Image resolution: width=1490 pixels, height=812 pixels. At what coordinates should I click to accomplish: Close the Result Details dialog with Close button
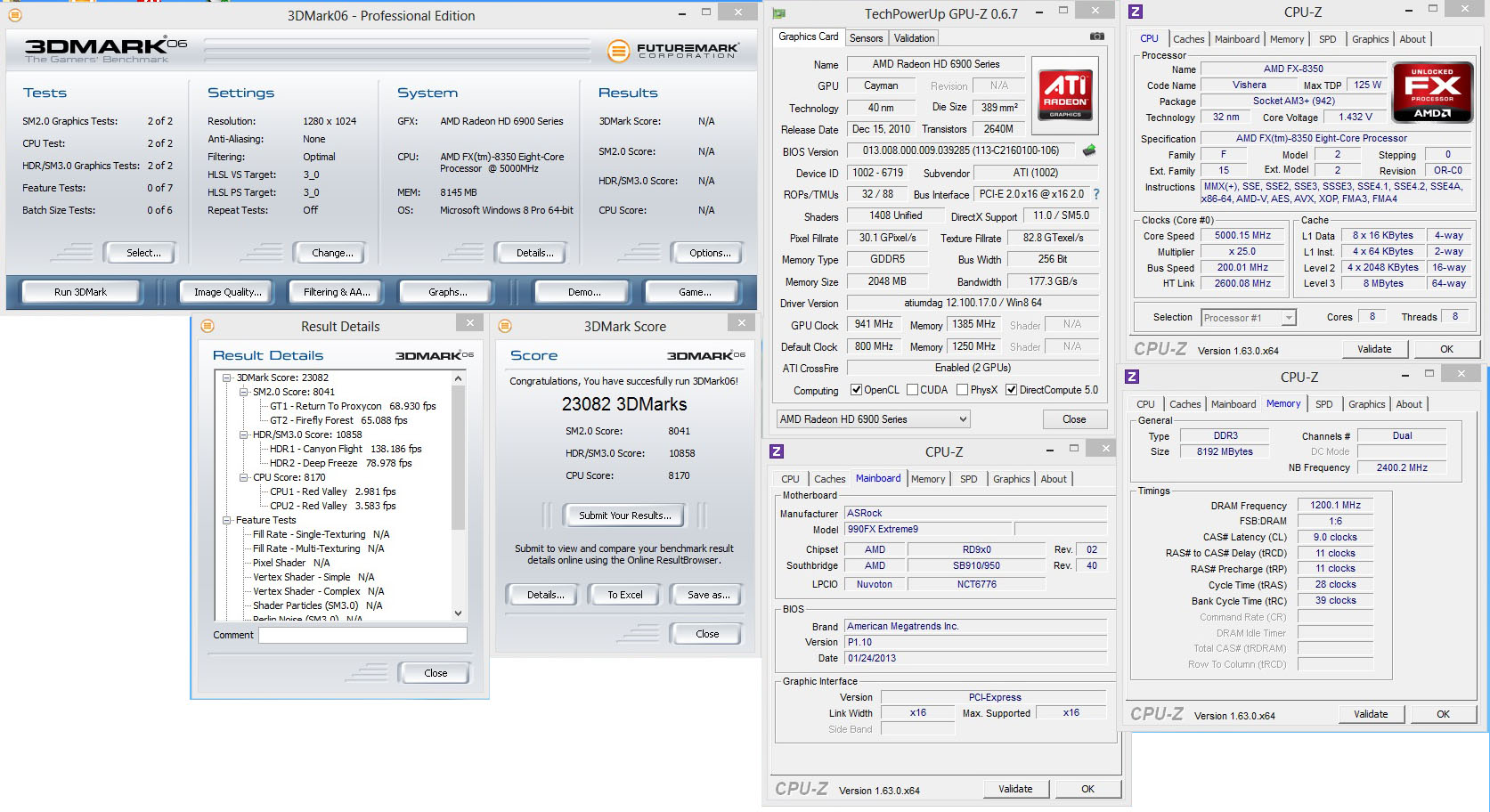click(x=436, y=673)
